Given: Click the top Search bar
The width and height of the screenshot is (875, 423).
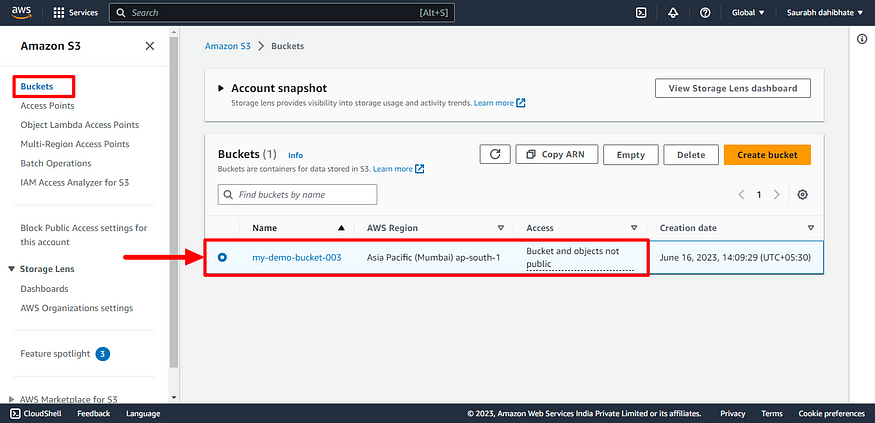Looking at the screenshot, I should (x=282, y=13).
